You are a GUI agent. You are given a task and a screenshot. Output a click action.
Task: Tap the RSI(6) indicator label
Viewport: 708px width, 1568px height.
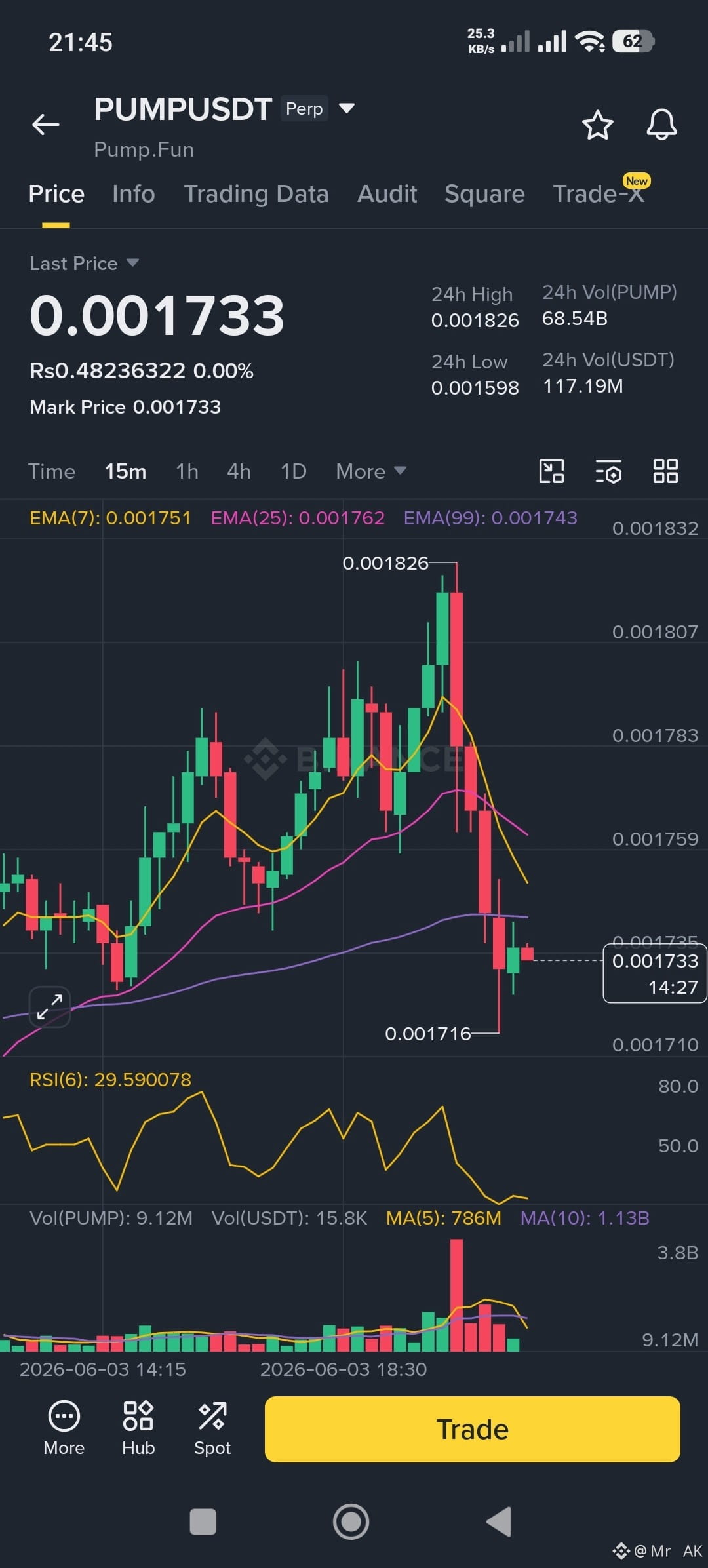[110, 1080]
